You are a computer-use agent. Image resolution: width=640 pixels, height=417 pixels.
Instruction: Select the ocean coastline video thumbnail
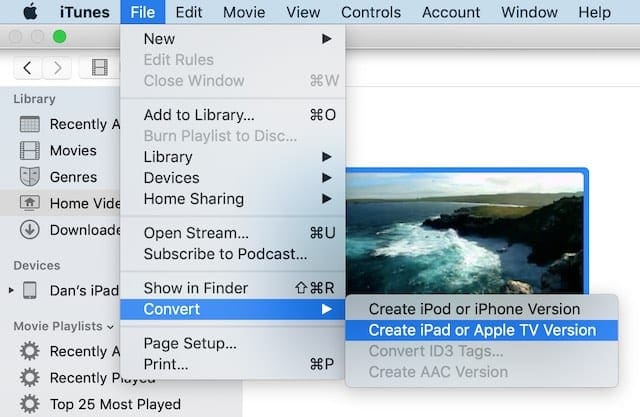point(466,232)
